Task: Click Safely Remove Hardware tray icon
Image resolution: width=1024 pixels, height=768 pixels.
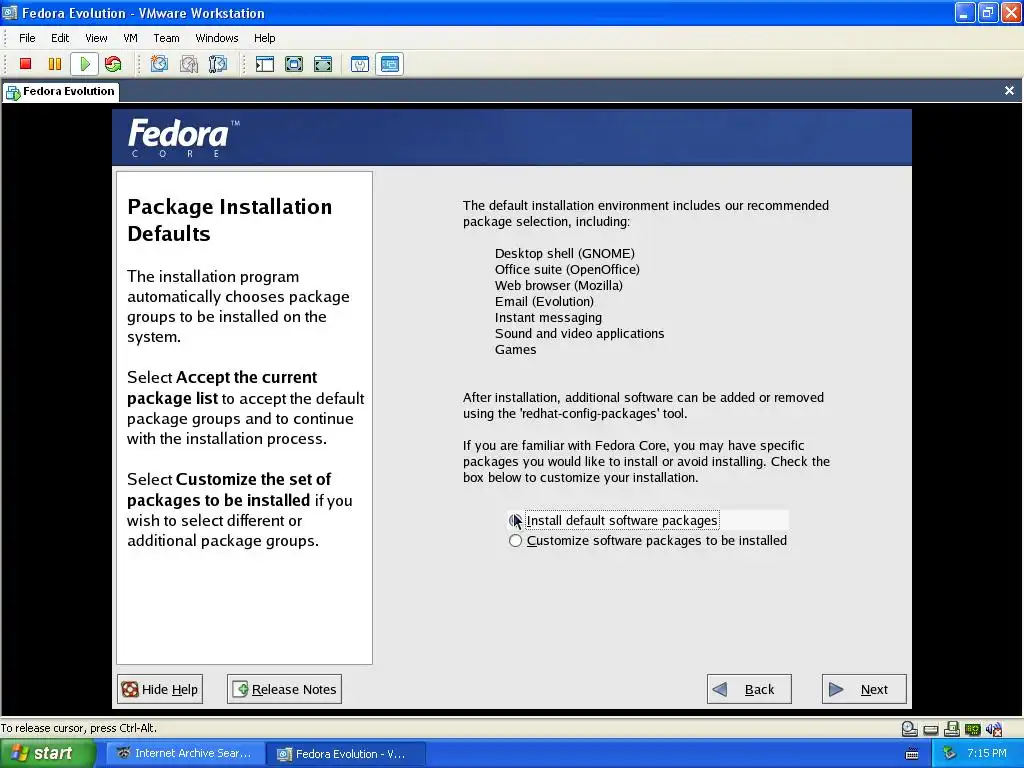Action: pyautogui.click(x=950, y=754)
